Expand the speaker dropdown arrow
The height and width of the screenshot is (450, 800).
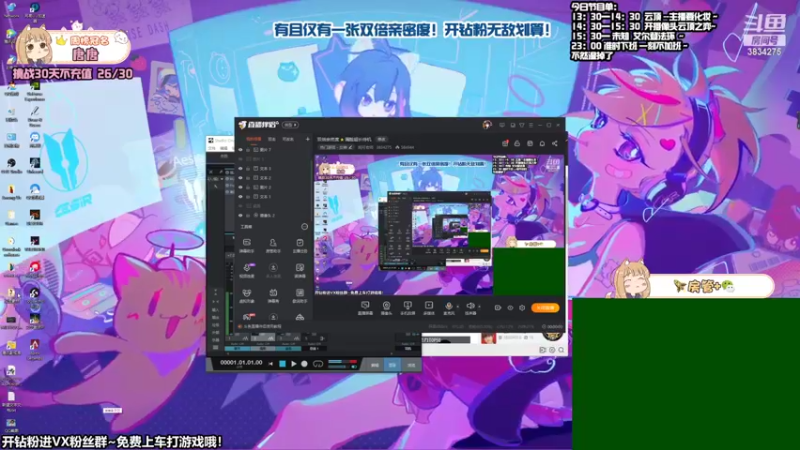coord(479,307)
